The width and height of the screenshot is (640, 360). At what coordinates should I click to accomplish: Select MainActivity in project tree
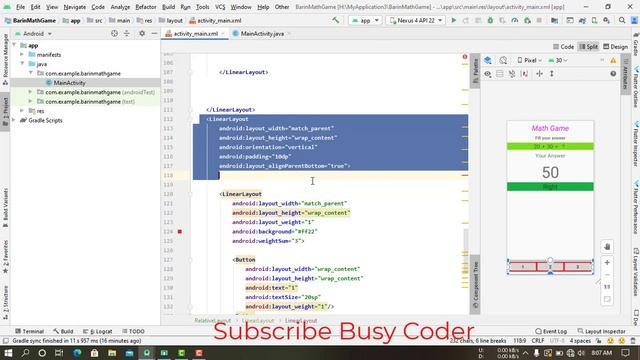[x=69, y=82]
